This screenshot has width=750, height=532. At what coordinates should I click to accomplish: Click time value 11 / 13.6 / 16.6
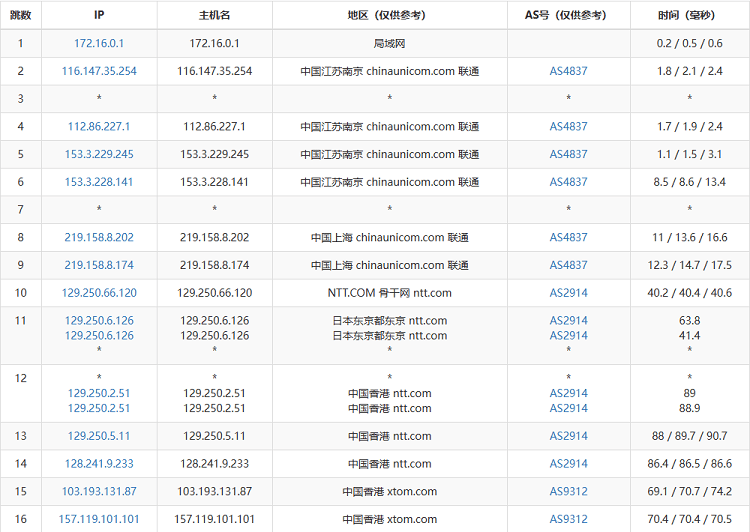pyautogui.click(x=689, y=238)
